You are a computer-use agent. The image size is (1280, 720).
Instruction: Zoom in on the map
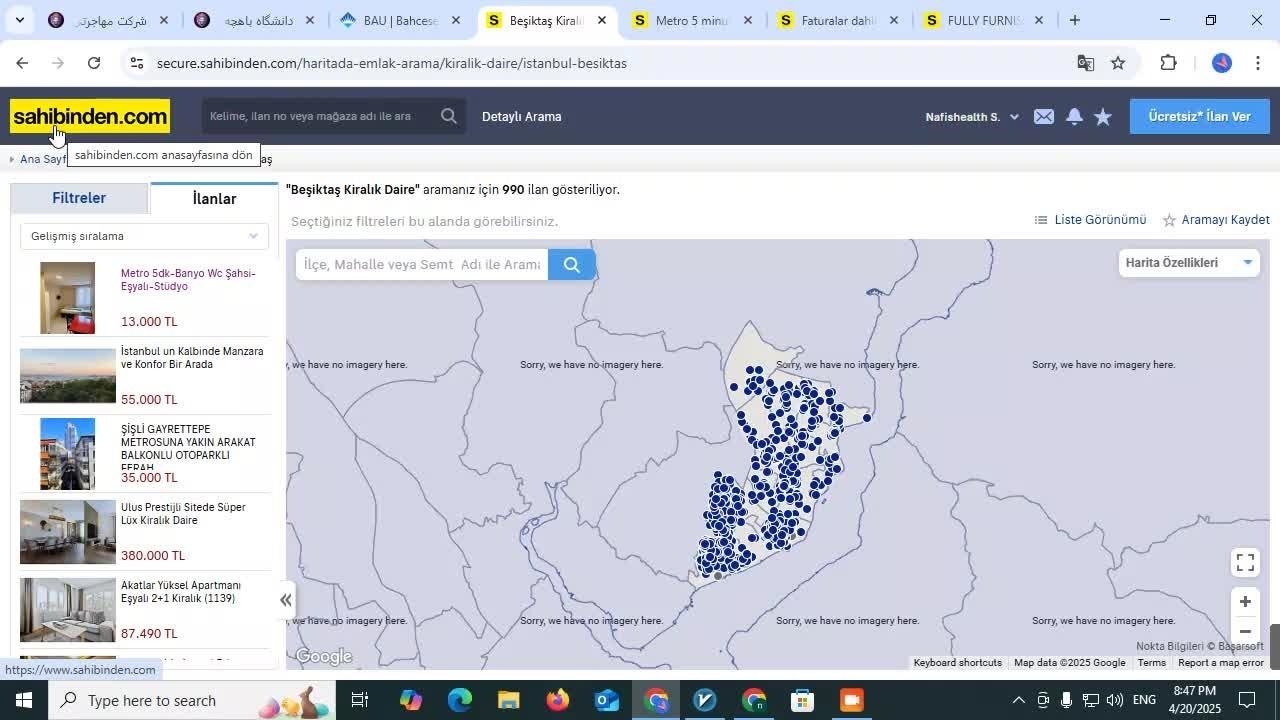click(x=1245, y=602)
